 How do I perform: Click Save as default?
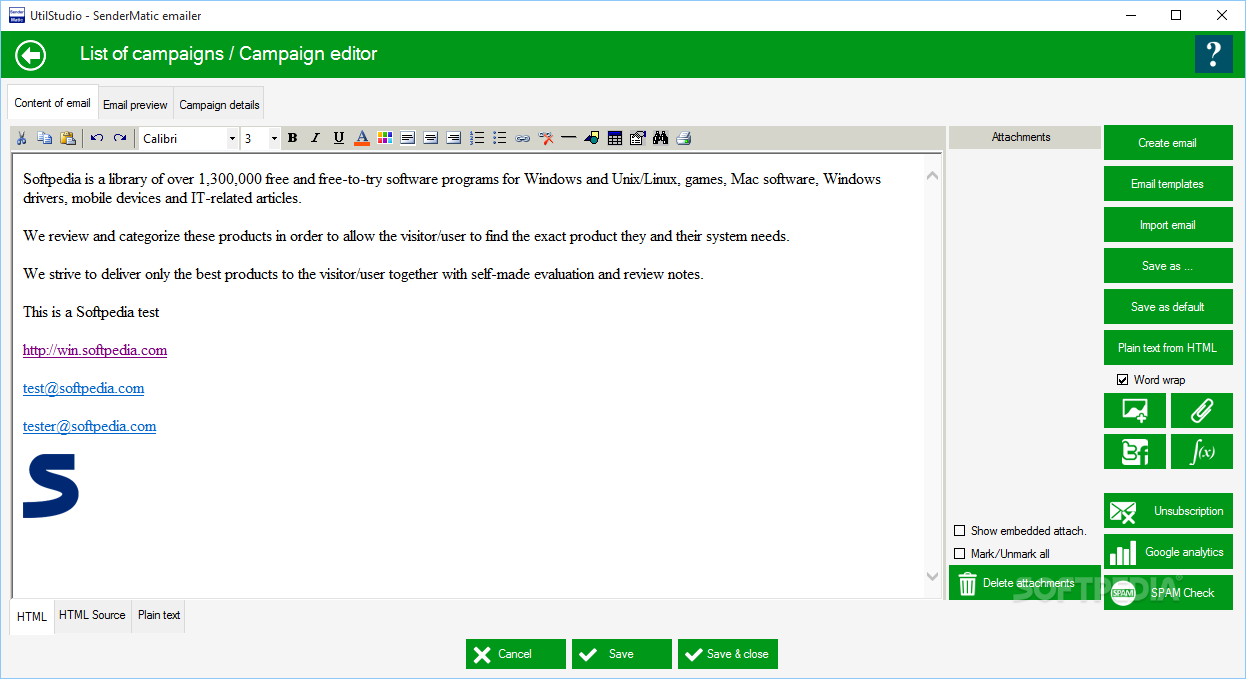[x=1168, y=307]
